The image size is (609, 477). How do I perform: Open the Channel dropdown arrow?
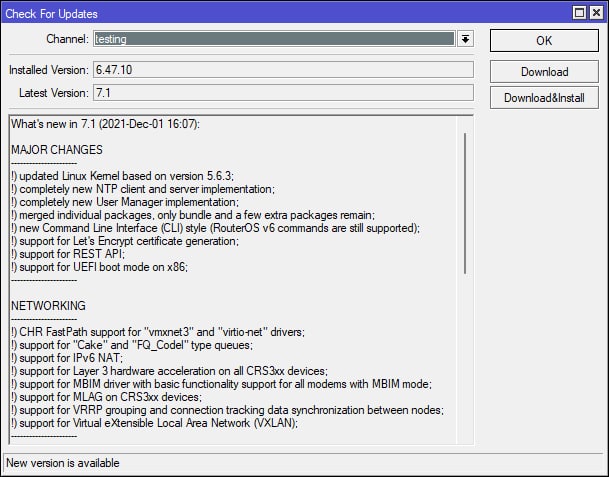(x=465, y=39)
